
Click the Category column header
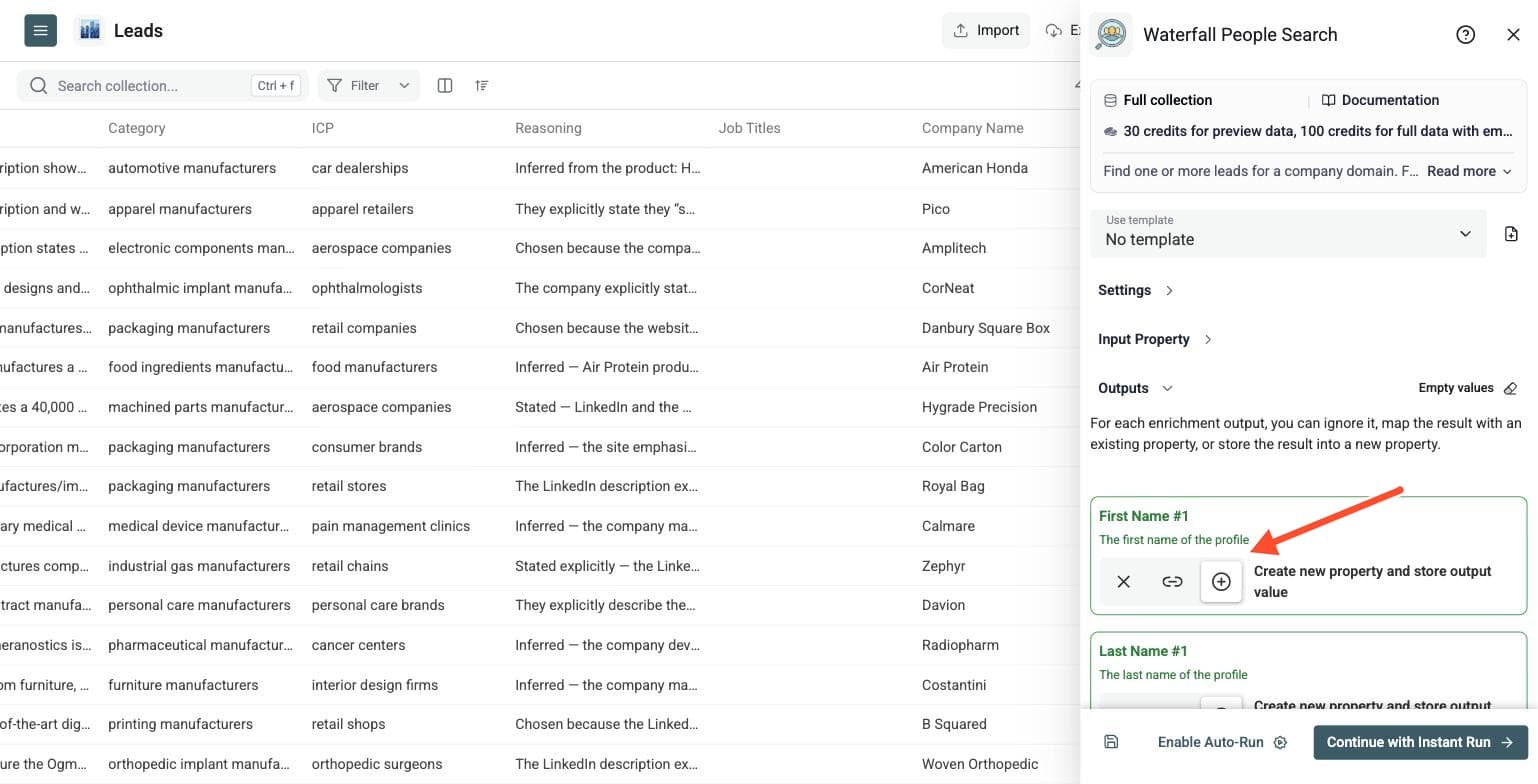coord(137,128)
